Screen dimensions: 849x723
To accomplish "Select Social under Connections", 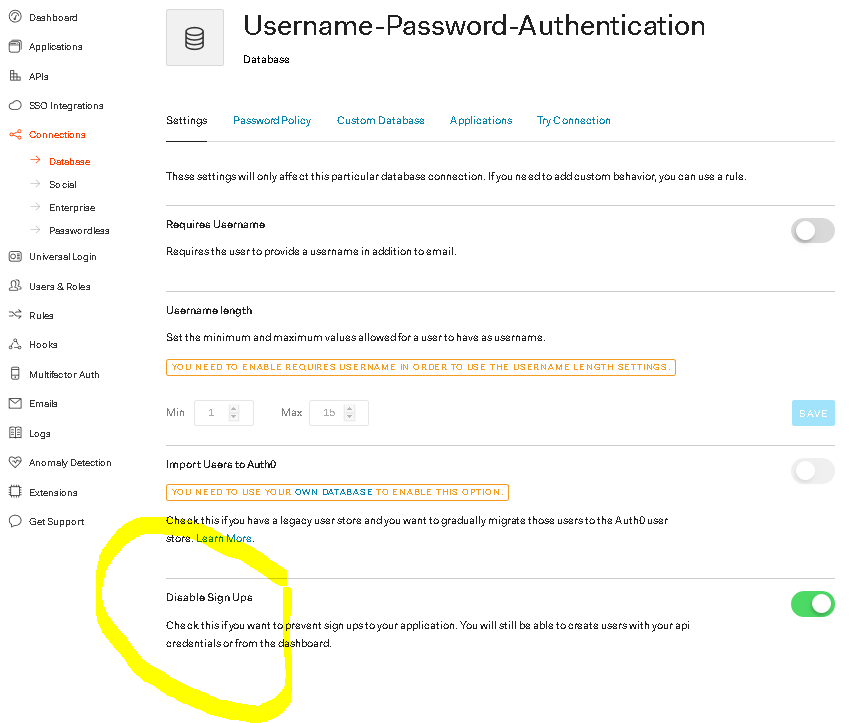I will pyautogui.click(x=63, y=185).
